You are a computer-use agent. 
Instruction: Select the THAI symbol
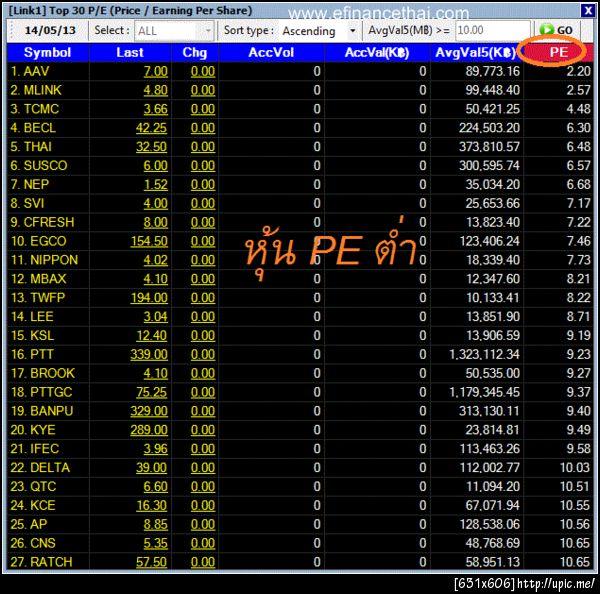point(38,147)
